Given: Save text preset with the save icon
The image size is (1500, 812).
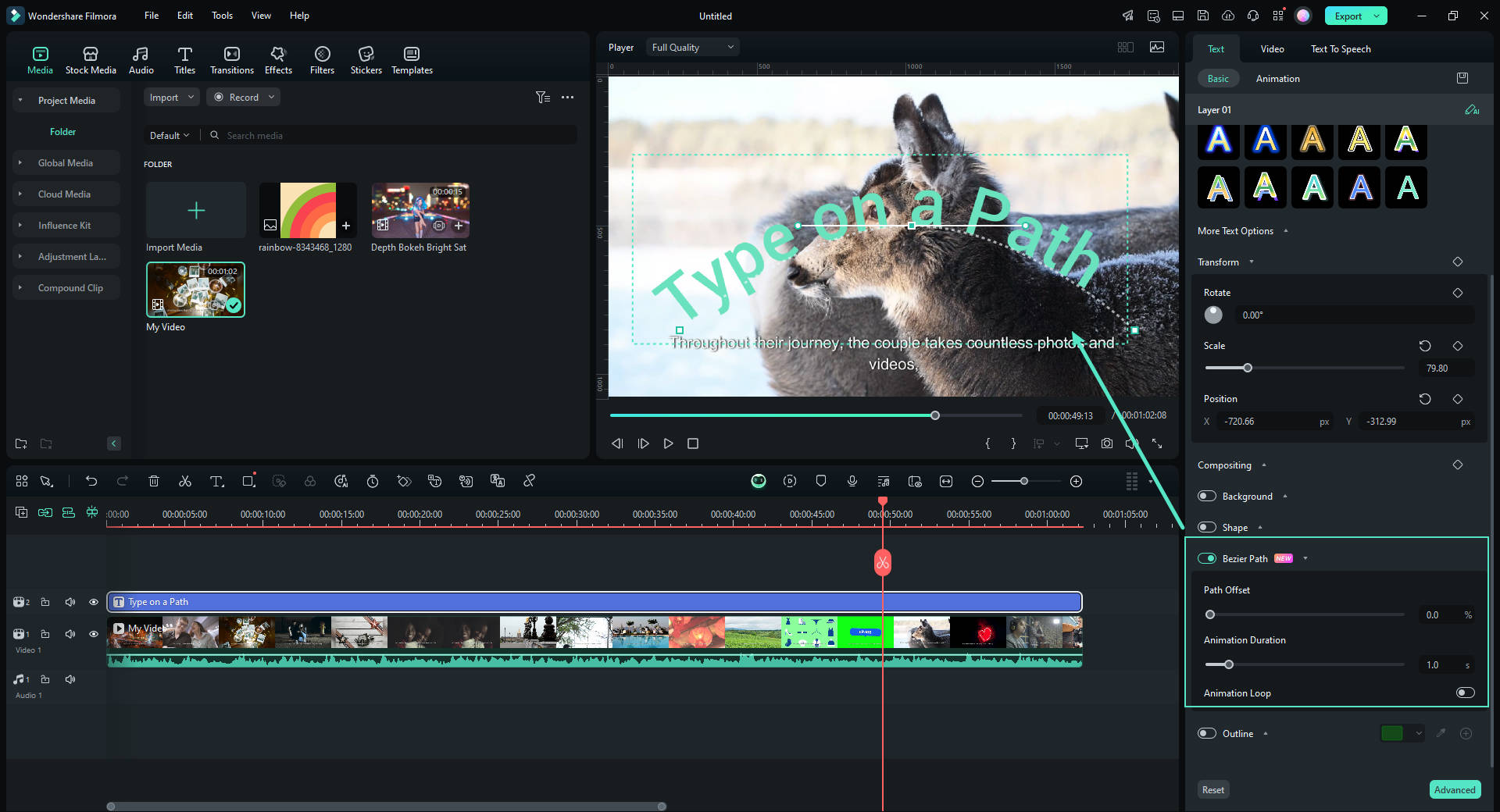Looking at the screenshot, I should [x=1462, y=78].
